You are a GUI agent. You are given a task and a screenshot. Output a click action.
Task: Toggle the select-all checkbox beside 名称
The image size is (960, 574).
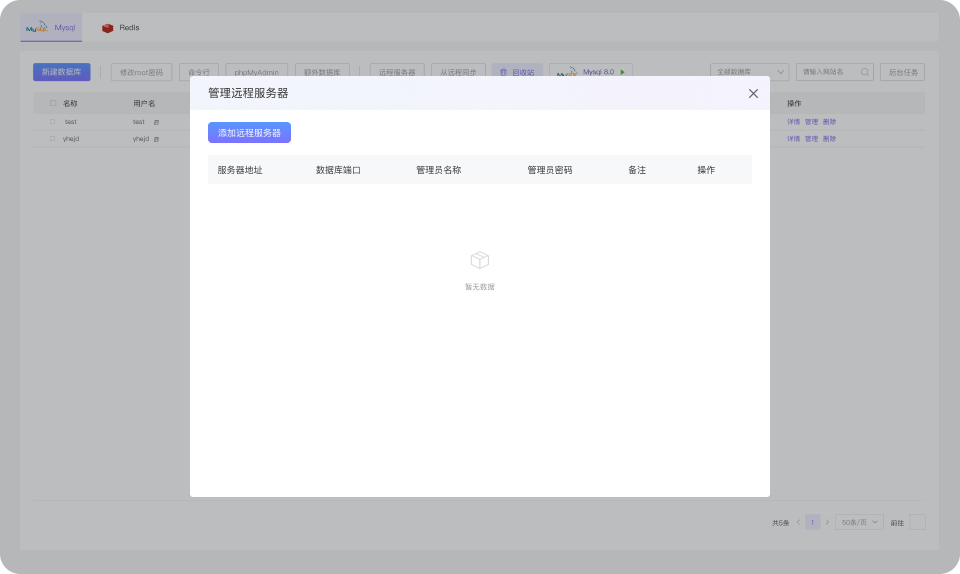53,103
